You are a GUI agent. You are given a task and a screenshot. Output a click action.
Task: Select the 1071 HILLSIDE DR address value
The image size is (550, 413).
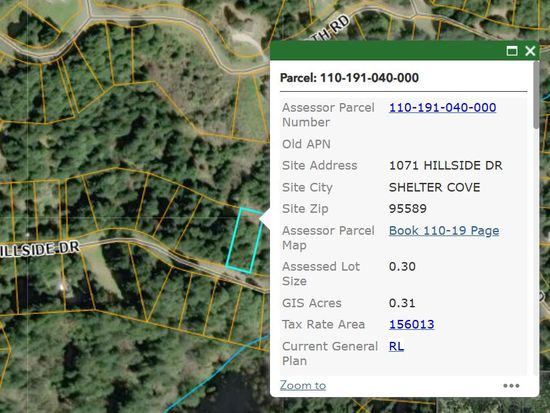(x=445, y=165)
